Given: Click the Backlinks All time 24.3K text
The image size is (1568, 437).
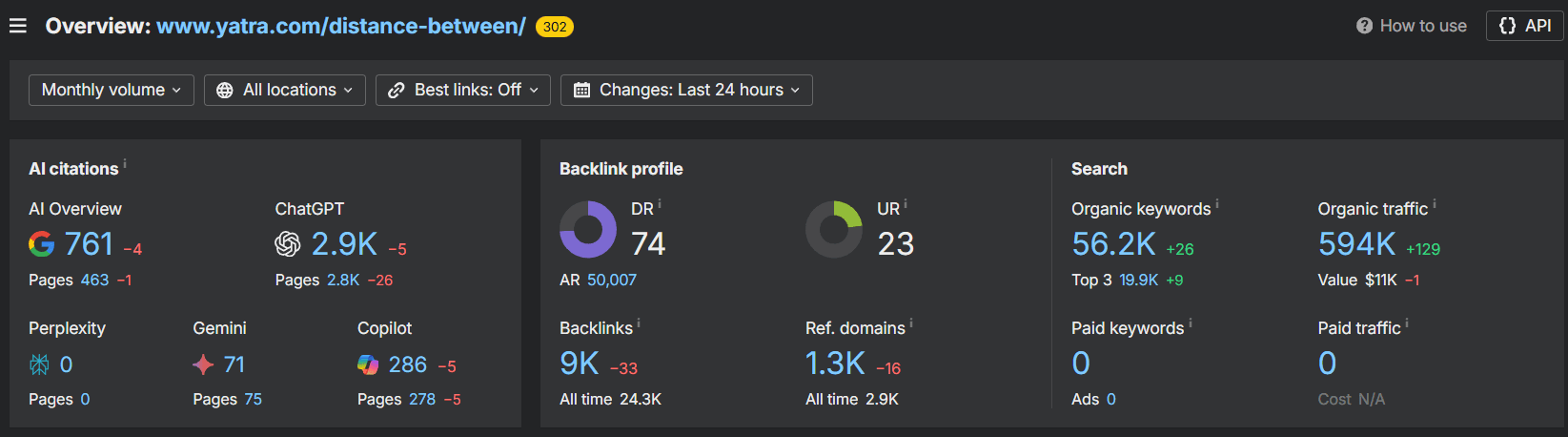Looking at the screenshot, I should (x=610, y=399).
